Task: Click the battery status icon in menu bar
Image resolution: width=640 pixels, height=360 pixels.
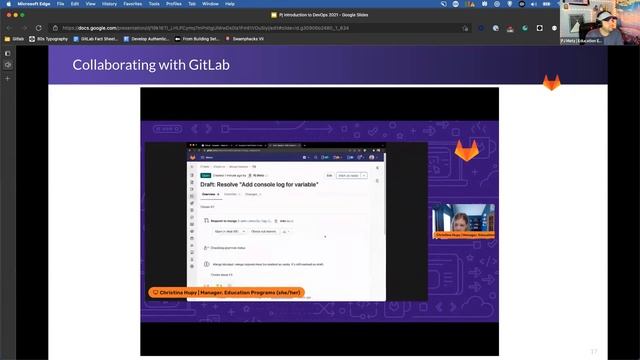Action: click(x=547, y=4)
